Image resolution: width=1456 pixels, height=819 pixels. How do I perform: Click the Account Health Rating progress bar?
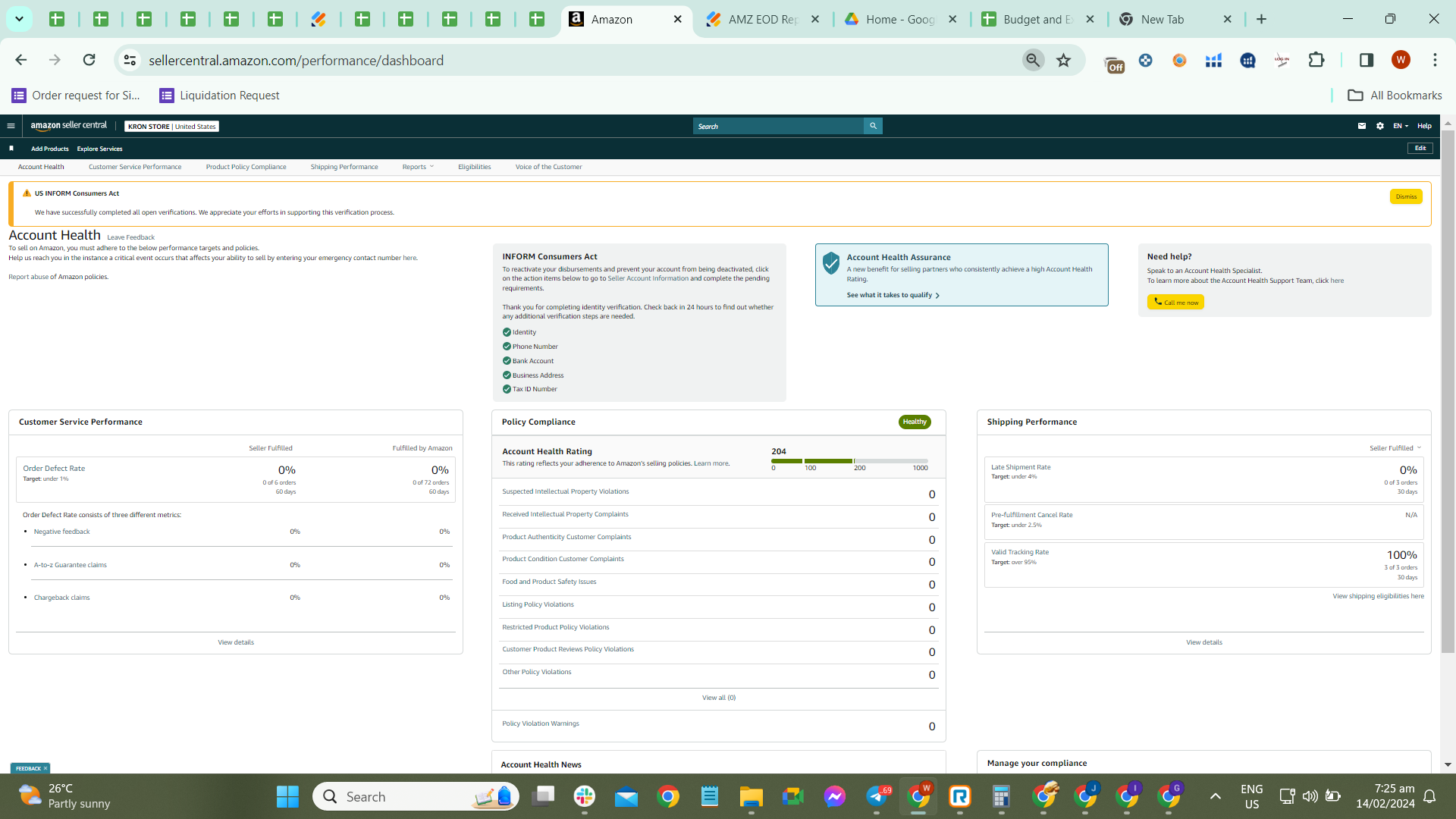(x=849, y=461)
